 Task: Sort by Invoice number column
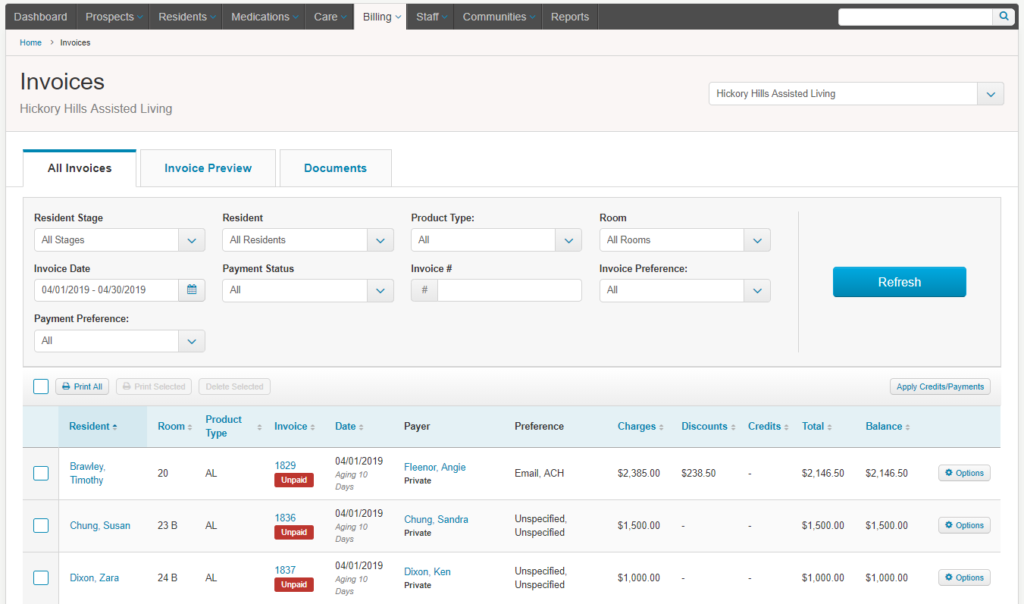(294, 426)
